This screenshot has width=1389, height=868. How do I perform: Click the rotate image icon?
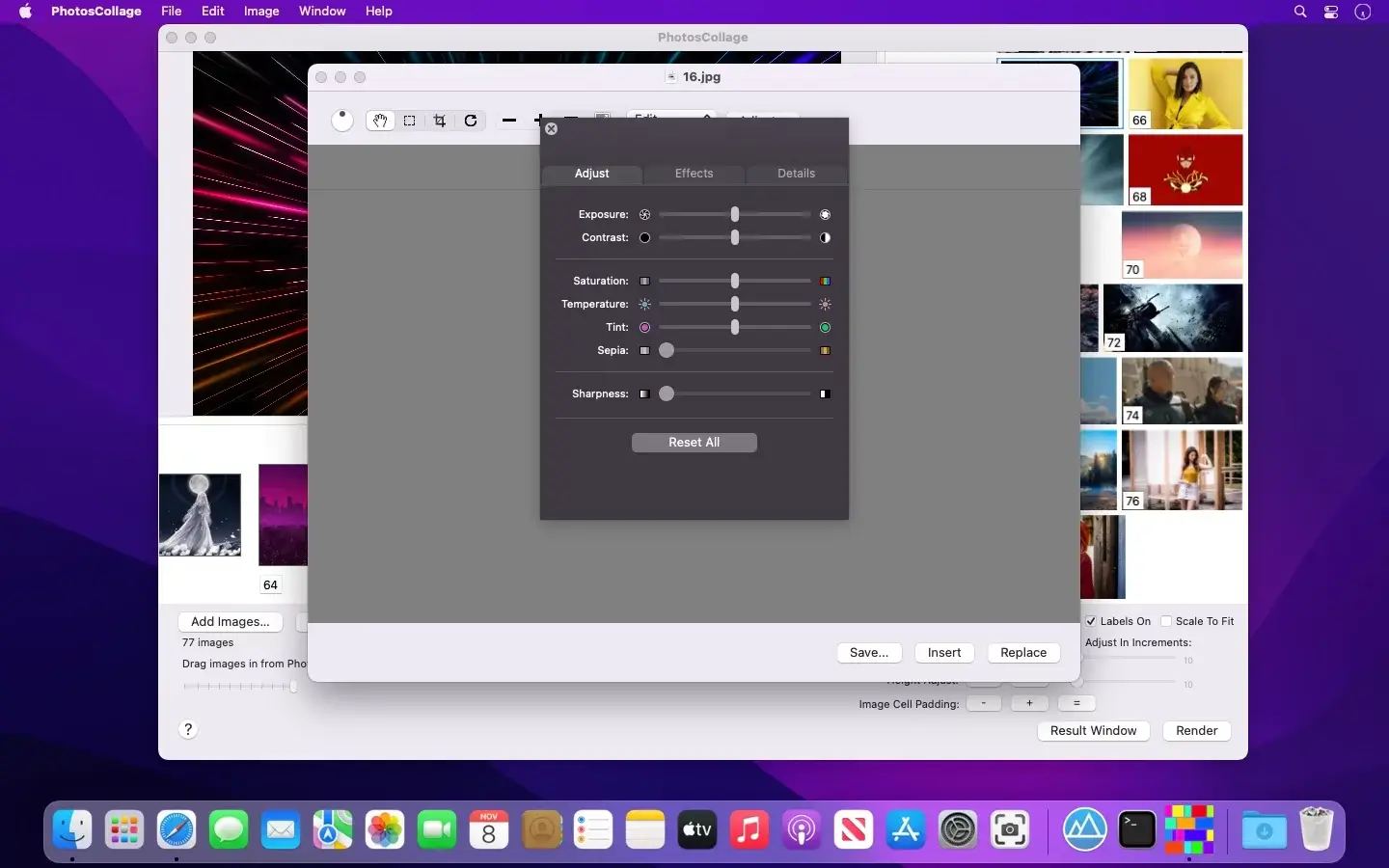tap(471, 121)
